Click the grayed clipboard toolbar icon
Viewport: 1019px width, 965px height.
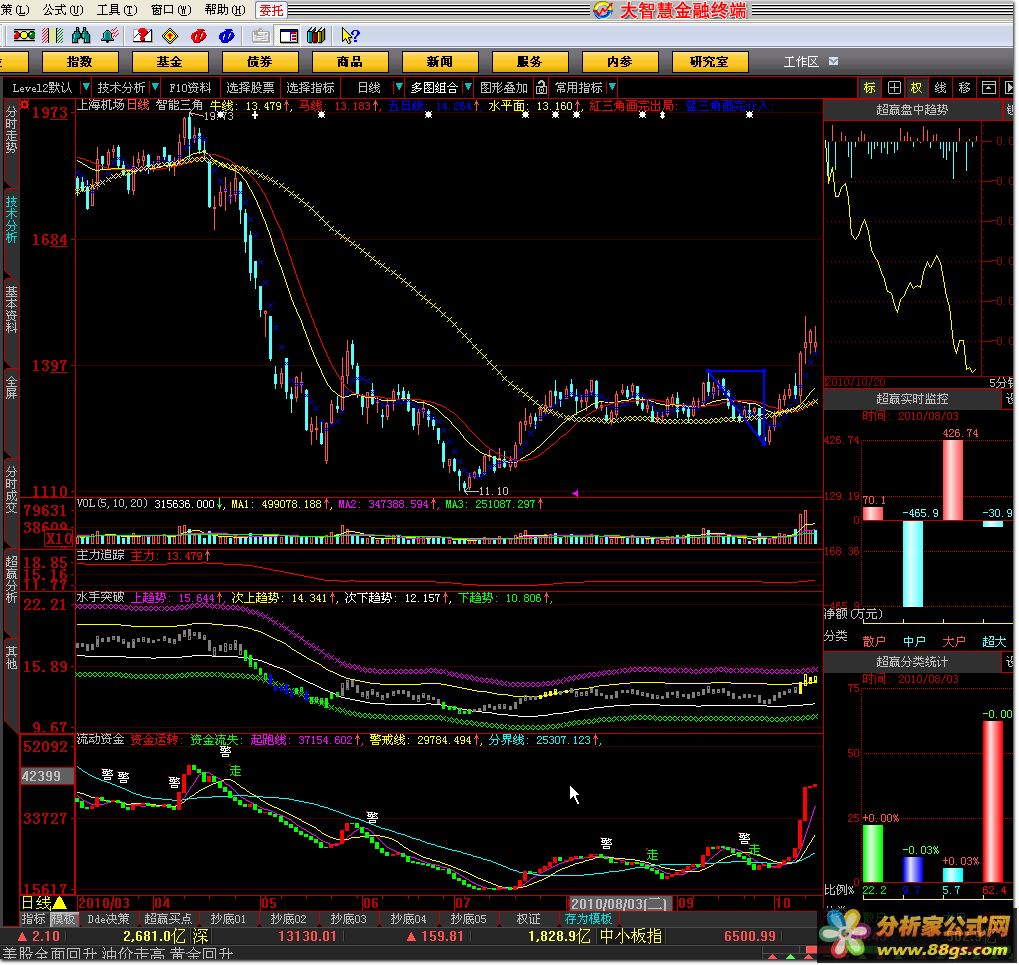[x=261, y=36]
